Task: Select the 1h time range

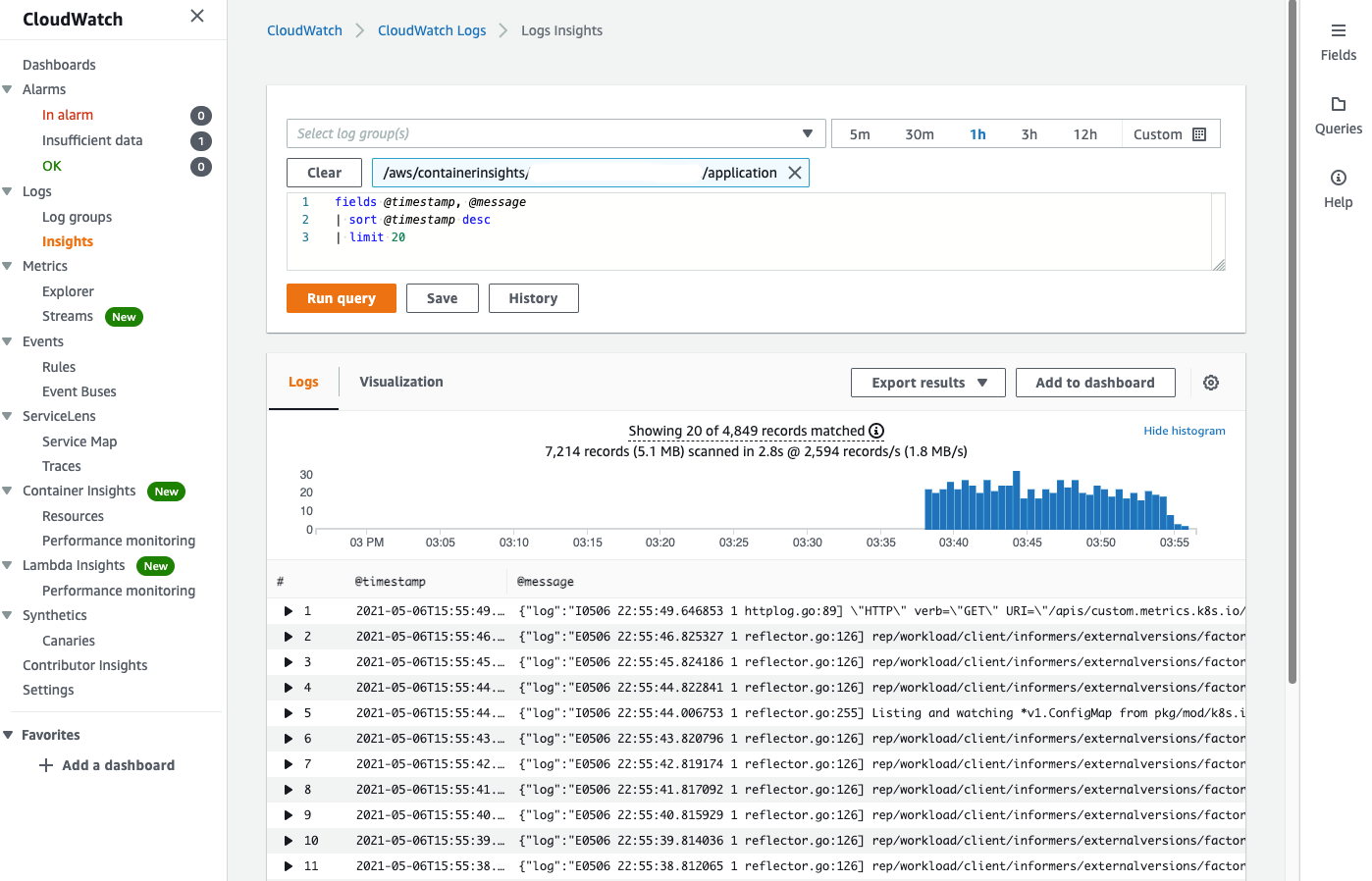Action: (977, 134)
